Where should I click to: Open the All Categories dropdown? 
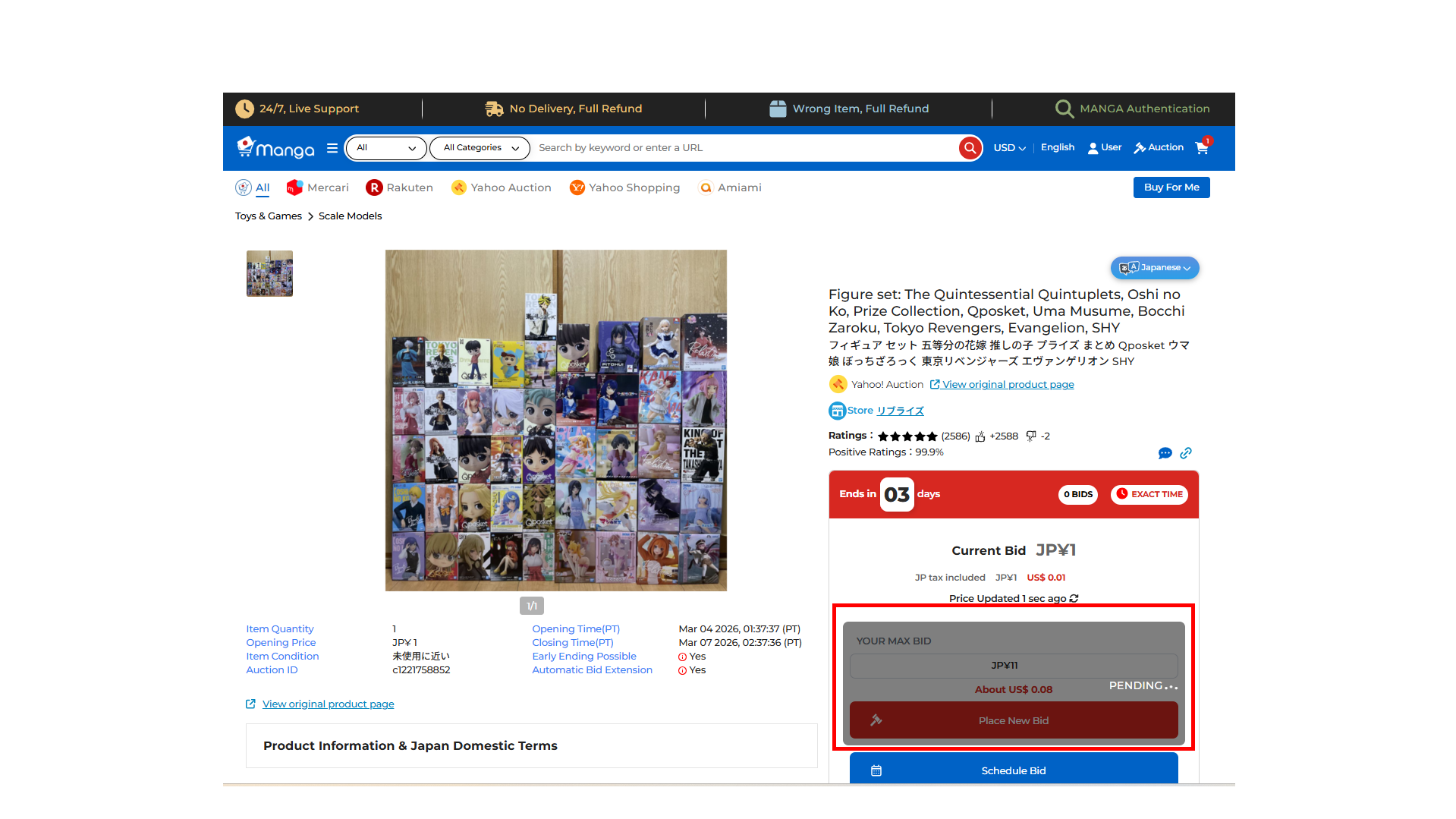click(480, 148)
